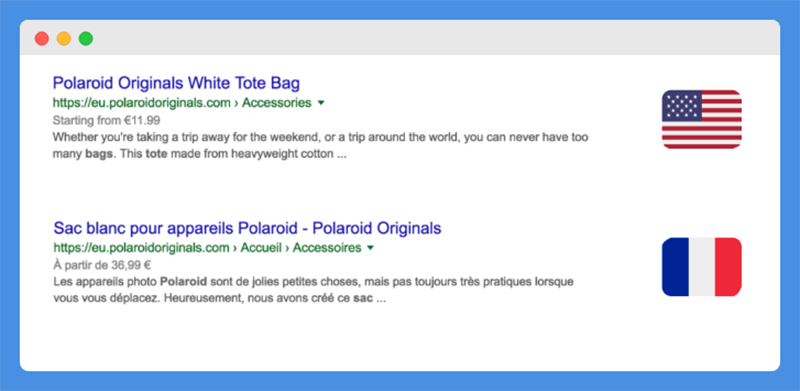800x391 pixels.
Task: Open the Polaroid Originals White Tote Bag result
Action: (x=177, y=83)
